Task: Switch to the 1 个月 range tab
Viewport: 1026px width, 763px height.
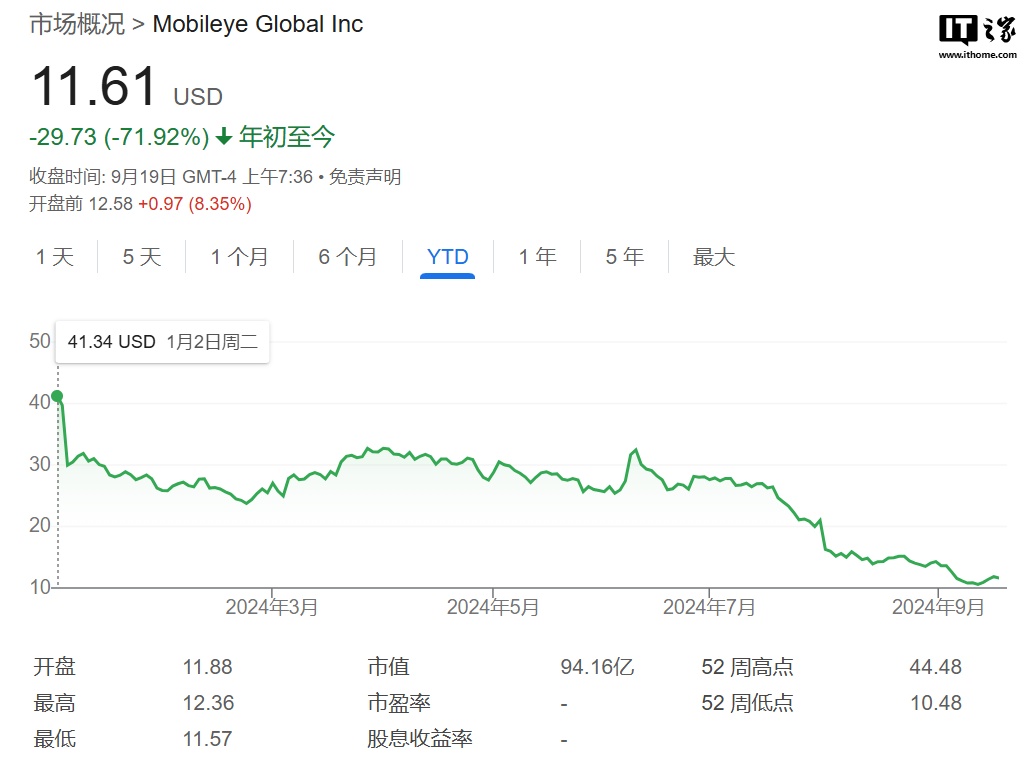Action: point(239,257)
